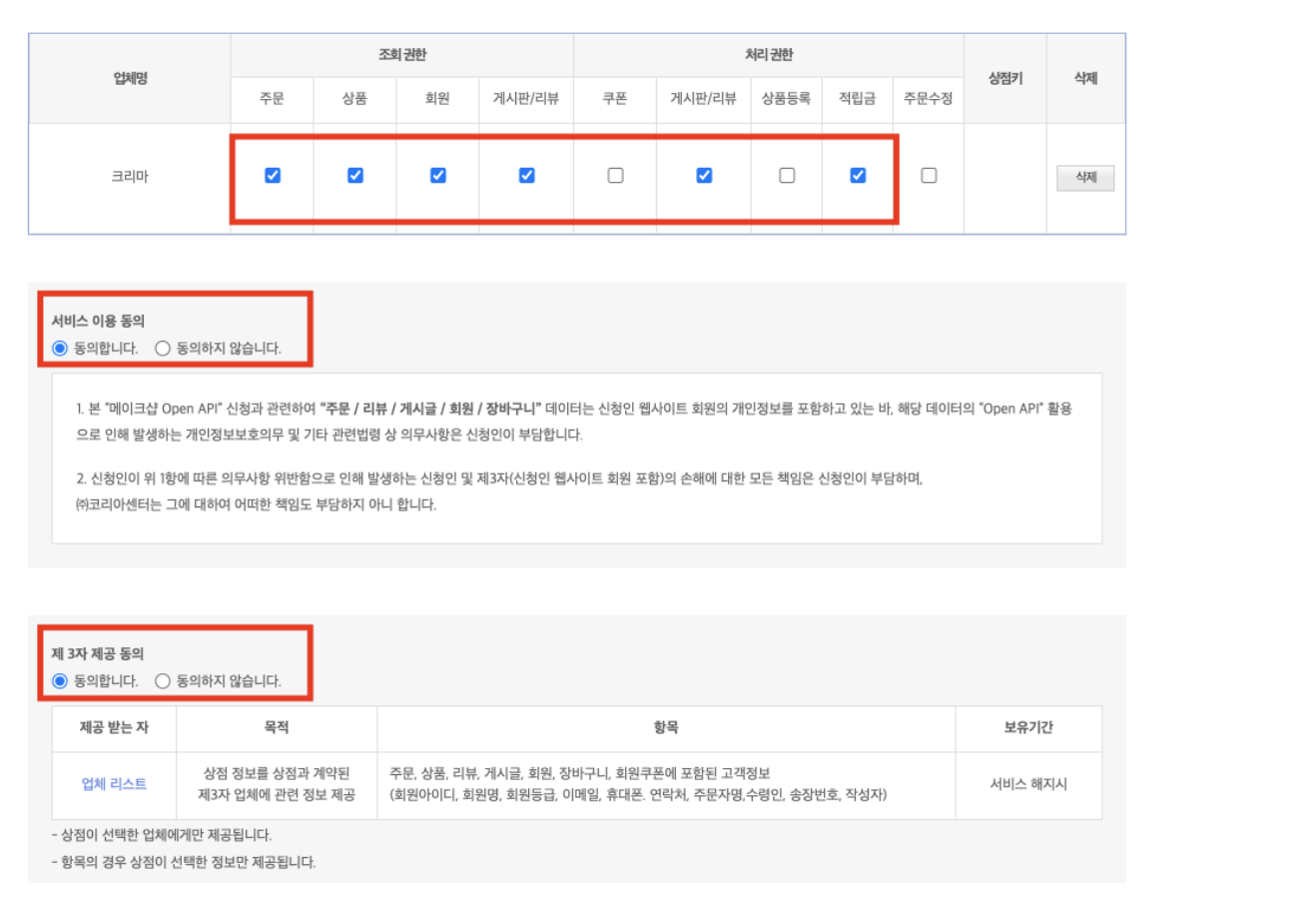Check the 상품등록 permission checkbox
Image resolution: width=1316 pixels, height=913 pixels.
[787, 176]
